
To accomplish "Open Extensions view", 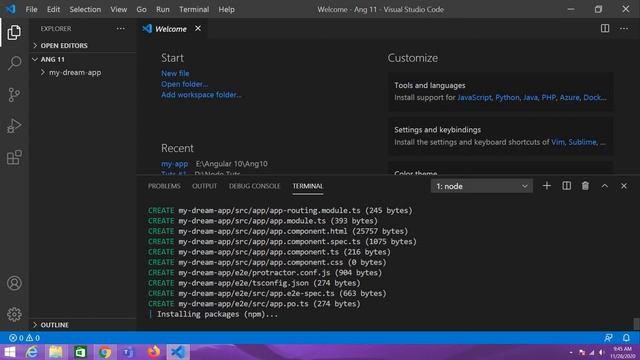I will [x=14, y=157].
